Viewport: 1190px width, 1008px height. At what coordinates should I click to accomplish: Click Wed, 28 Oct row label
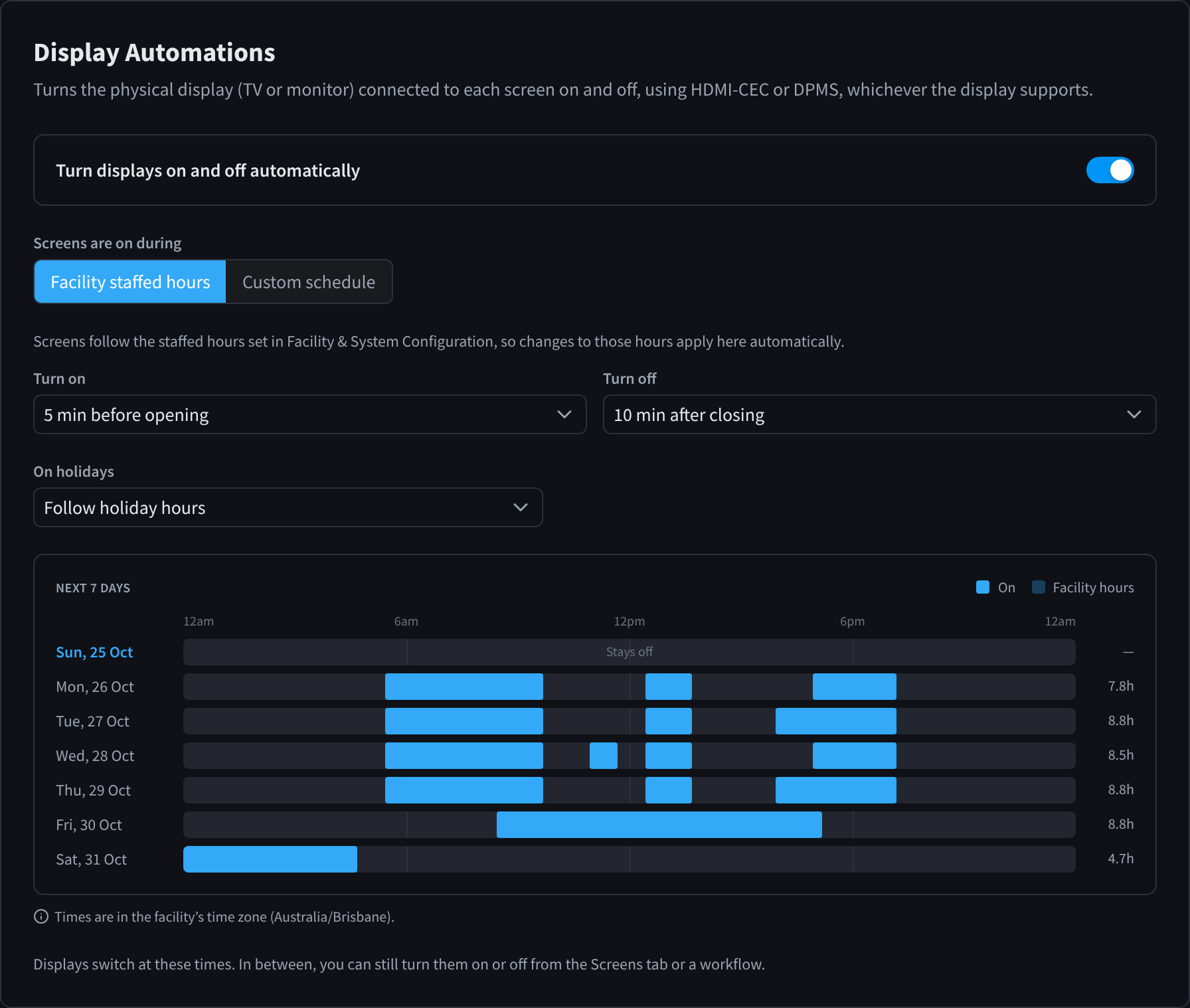tap(95, 756)
